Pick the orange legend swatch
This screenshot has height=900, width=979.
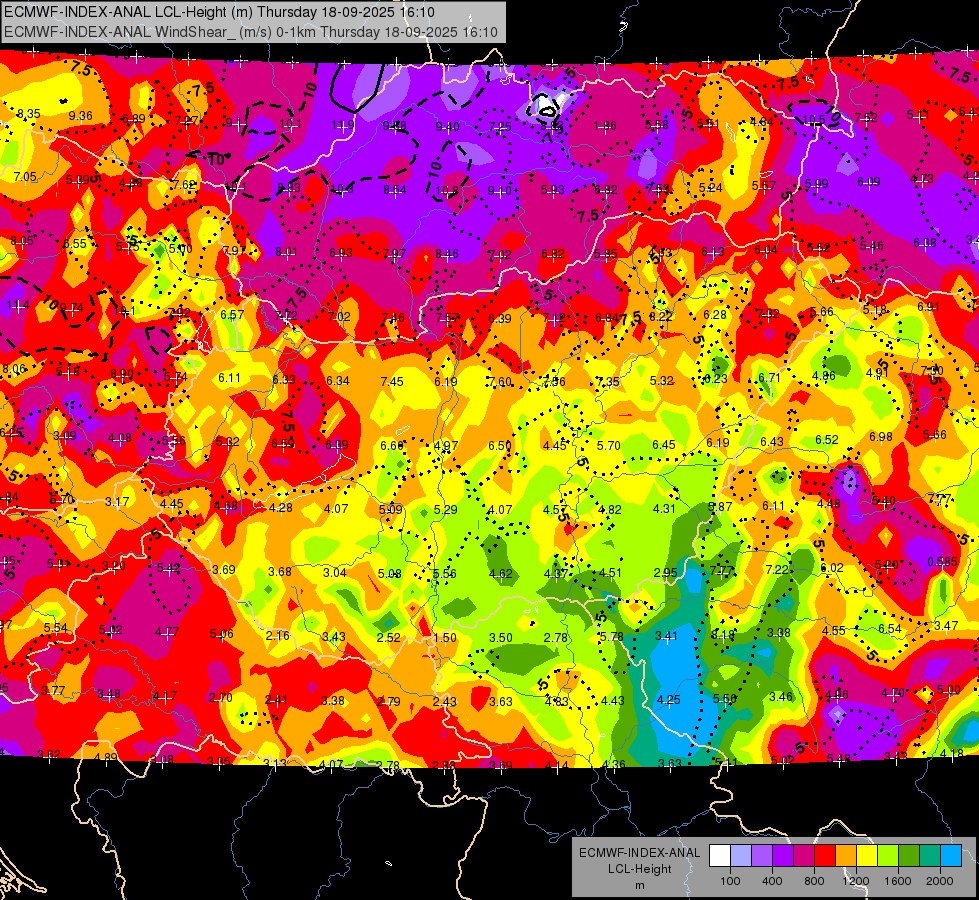coord(846,856)
